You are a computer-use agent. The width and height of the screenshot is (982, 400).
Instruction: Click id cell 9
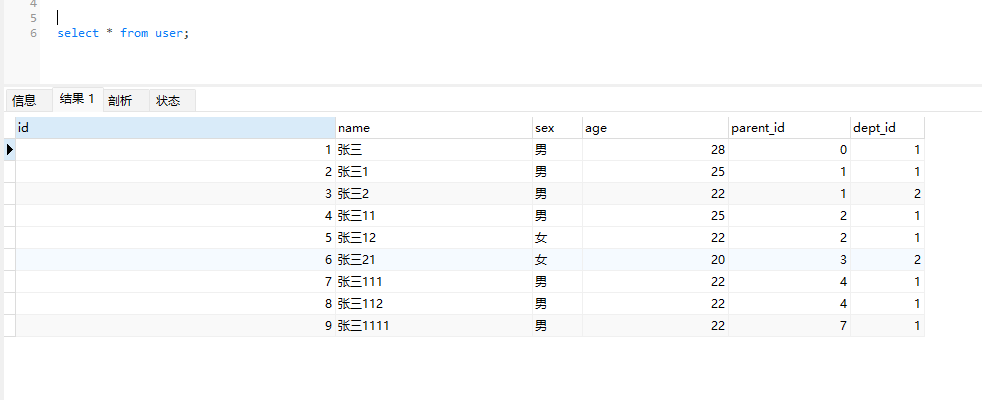[x=175, y=325]
